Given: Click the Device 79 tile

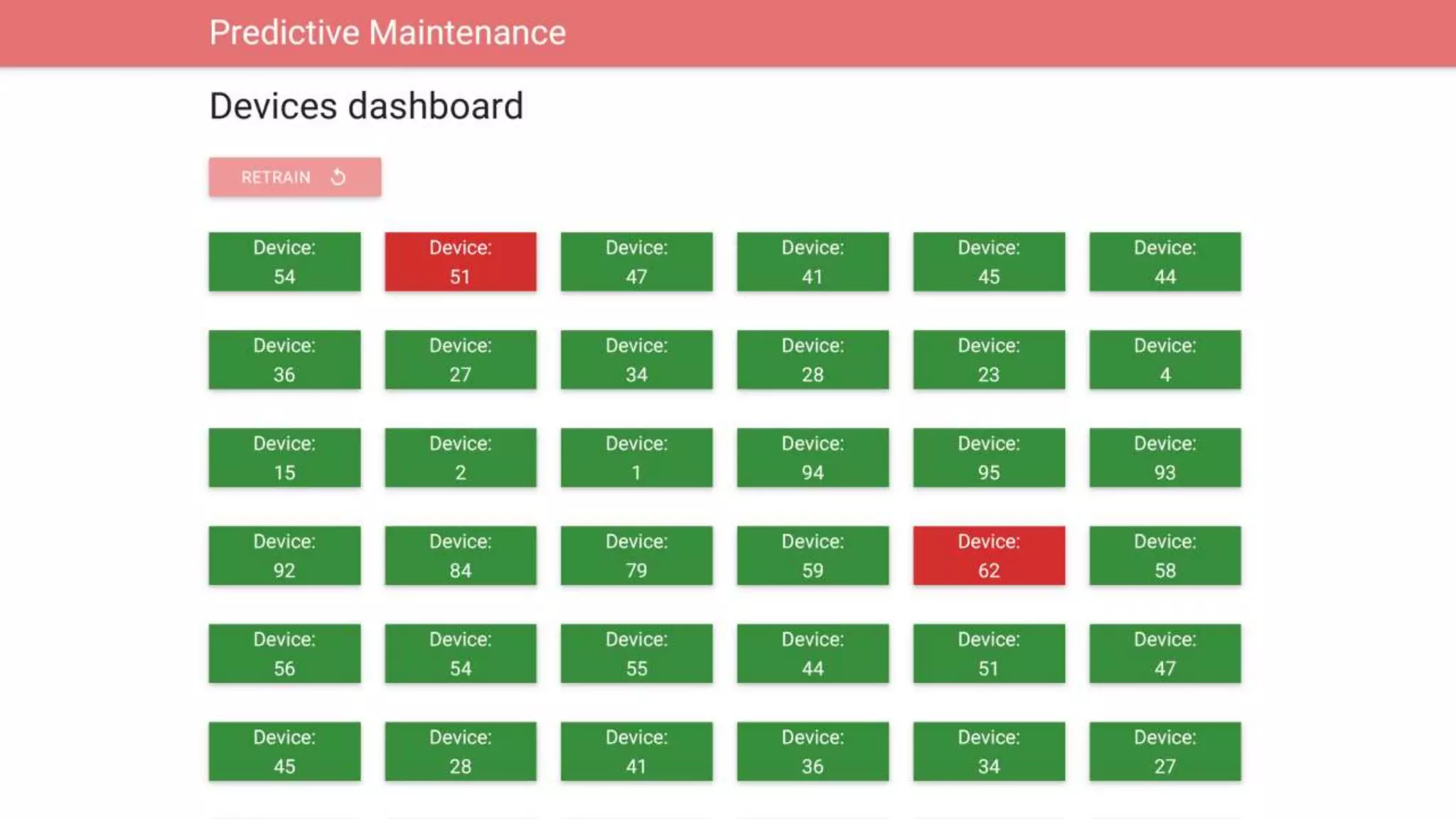Looking at the screenshot, I should (636, 555).
